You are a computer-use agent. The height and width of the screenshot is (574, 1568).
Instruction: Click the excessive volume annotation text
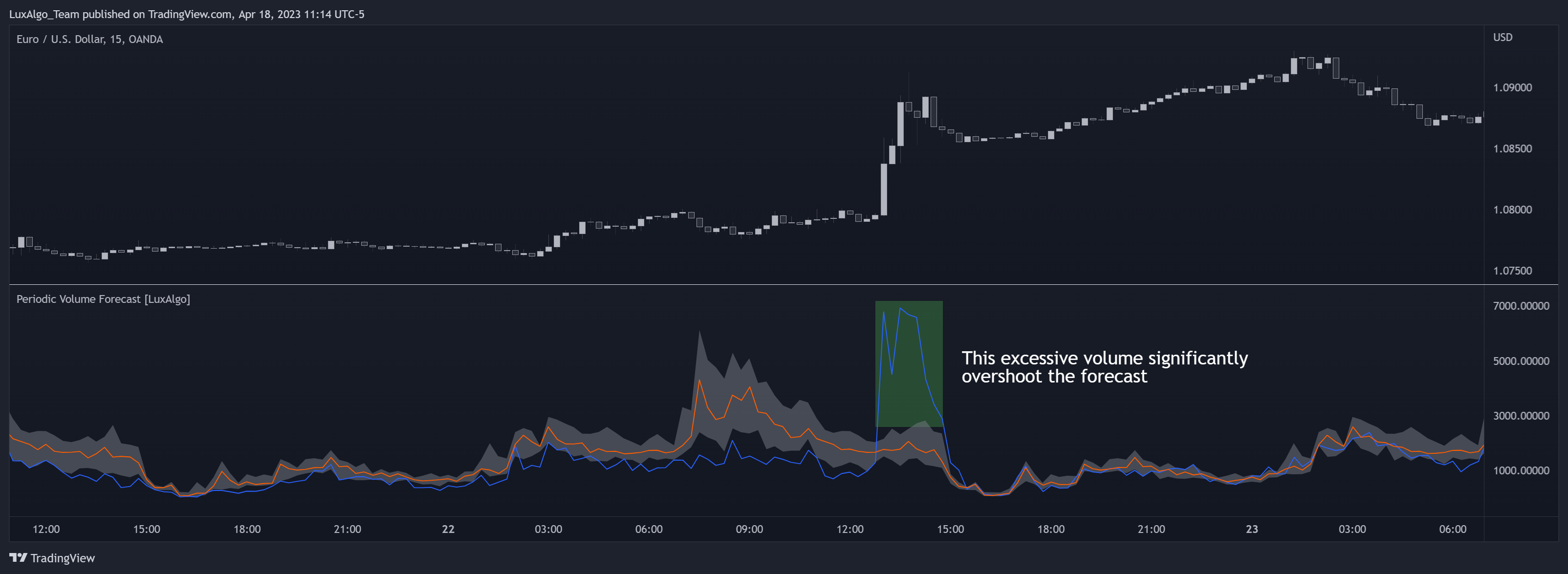1104,367
